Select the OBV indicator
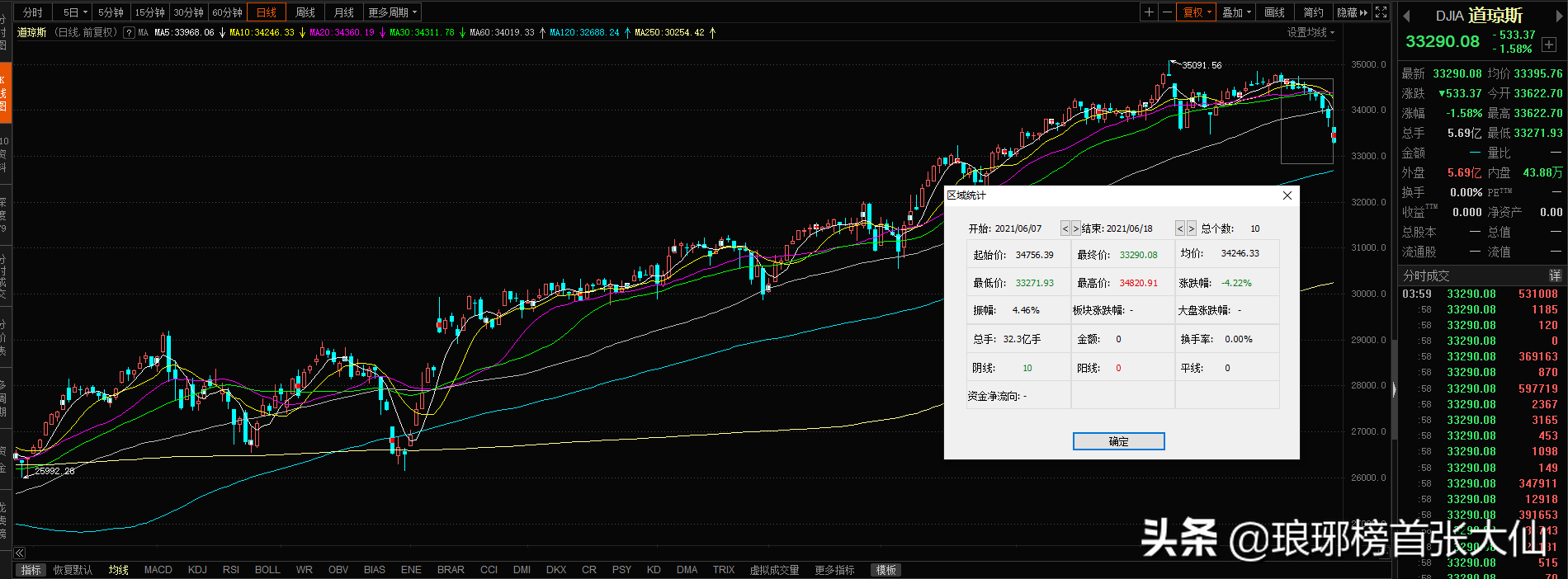This screenshot has height=579, width=1568. tap(338, 570)
